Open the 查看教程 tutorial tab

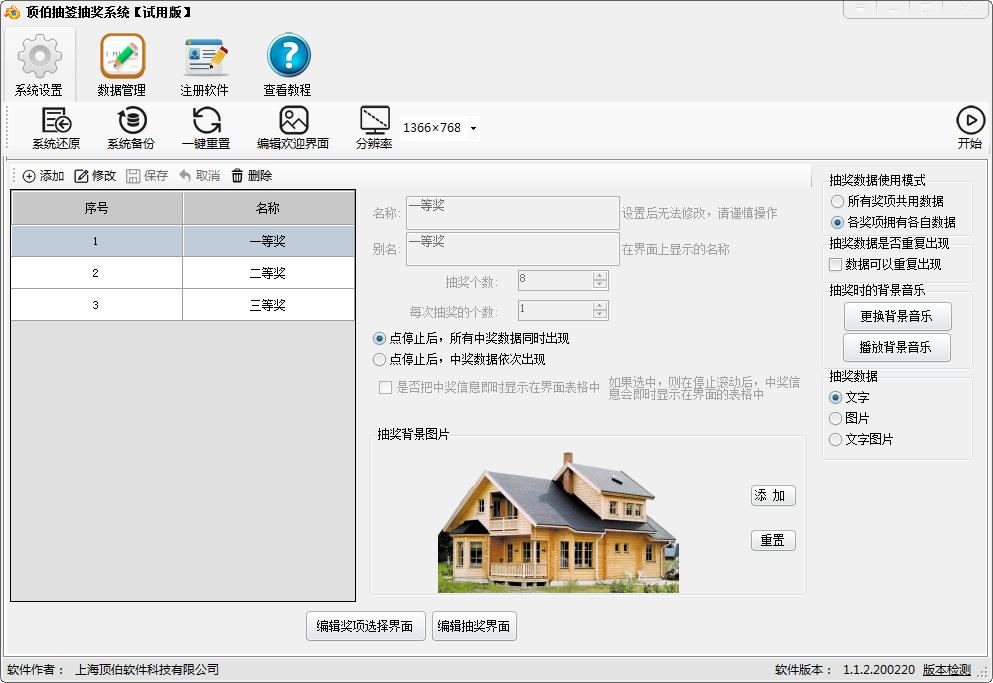tap(288, 66)
